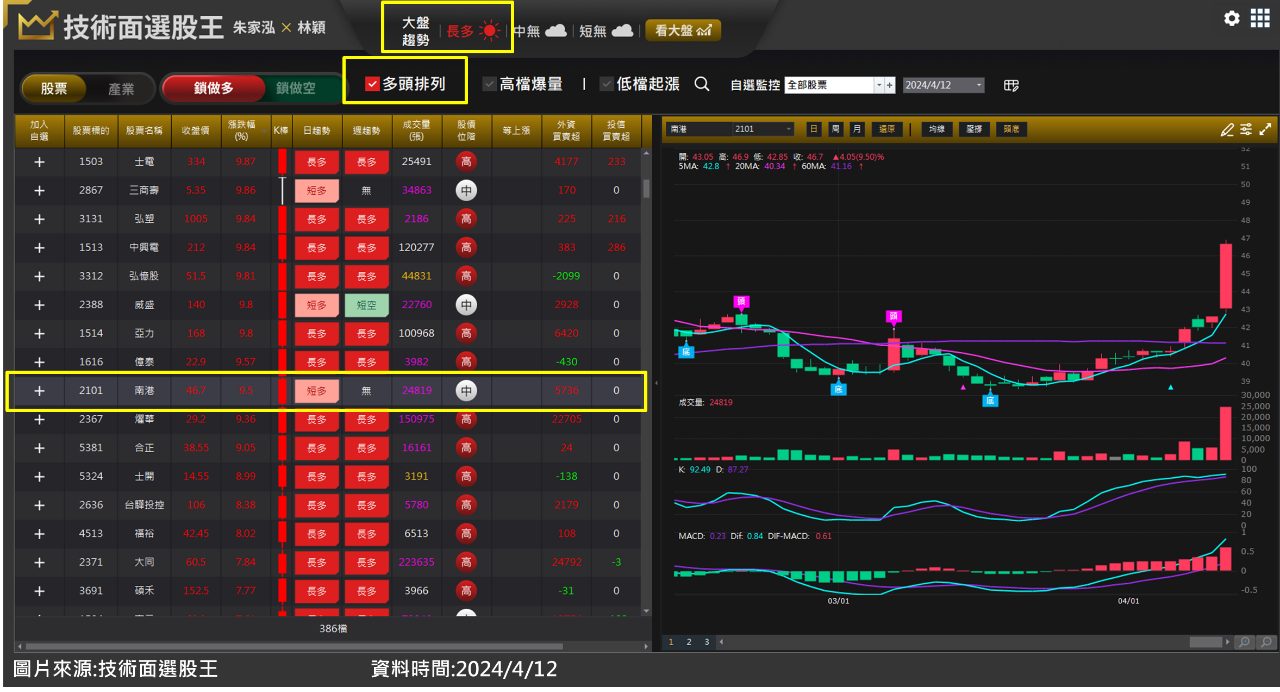
Task: Add 1514 亞力 to watchlist
Action: [40, 333]
